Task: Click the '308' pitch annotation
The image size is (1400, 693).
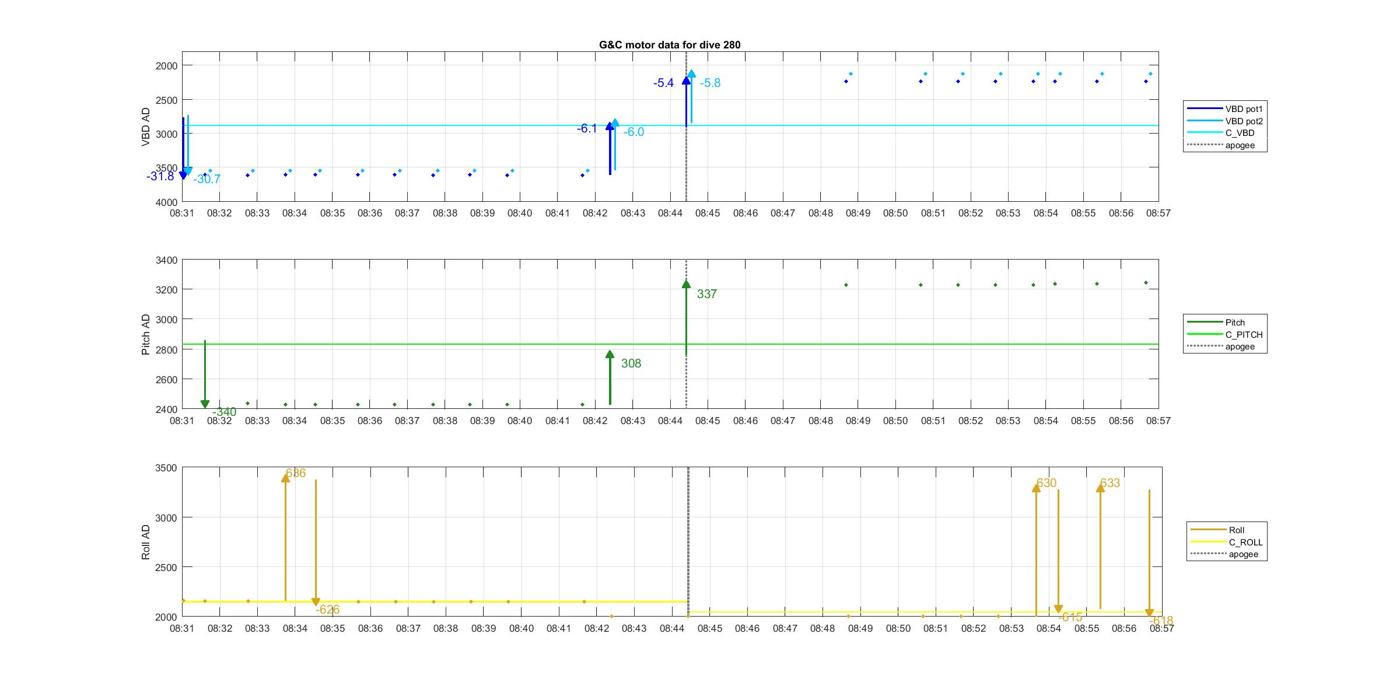Action: coord(631,363)
